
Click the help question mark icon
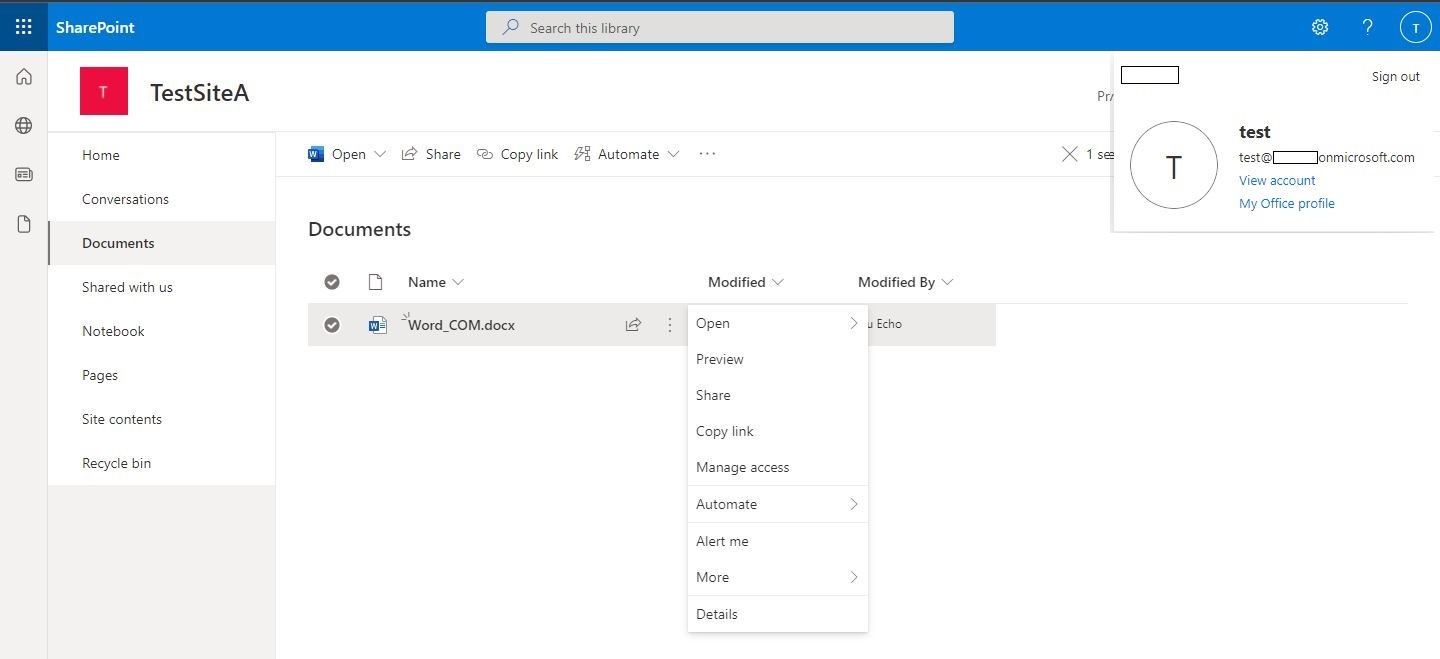1368,27
